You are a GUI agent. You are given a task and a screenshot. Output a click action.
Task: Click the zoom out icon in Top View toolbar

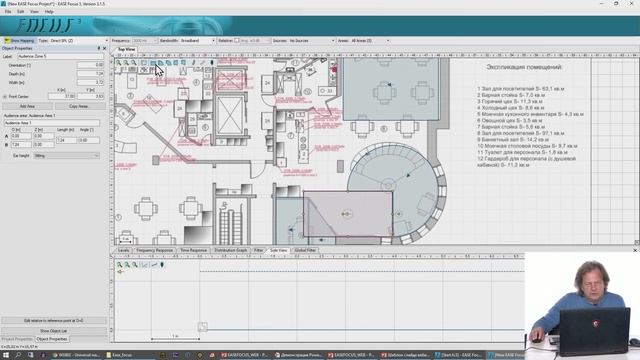pos(126,63)
